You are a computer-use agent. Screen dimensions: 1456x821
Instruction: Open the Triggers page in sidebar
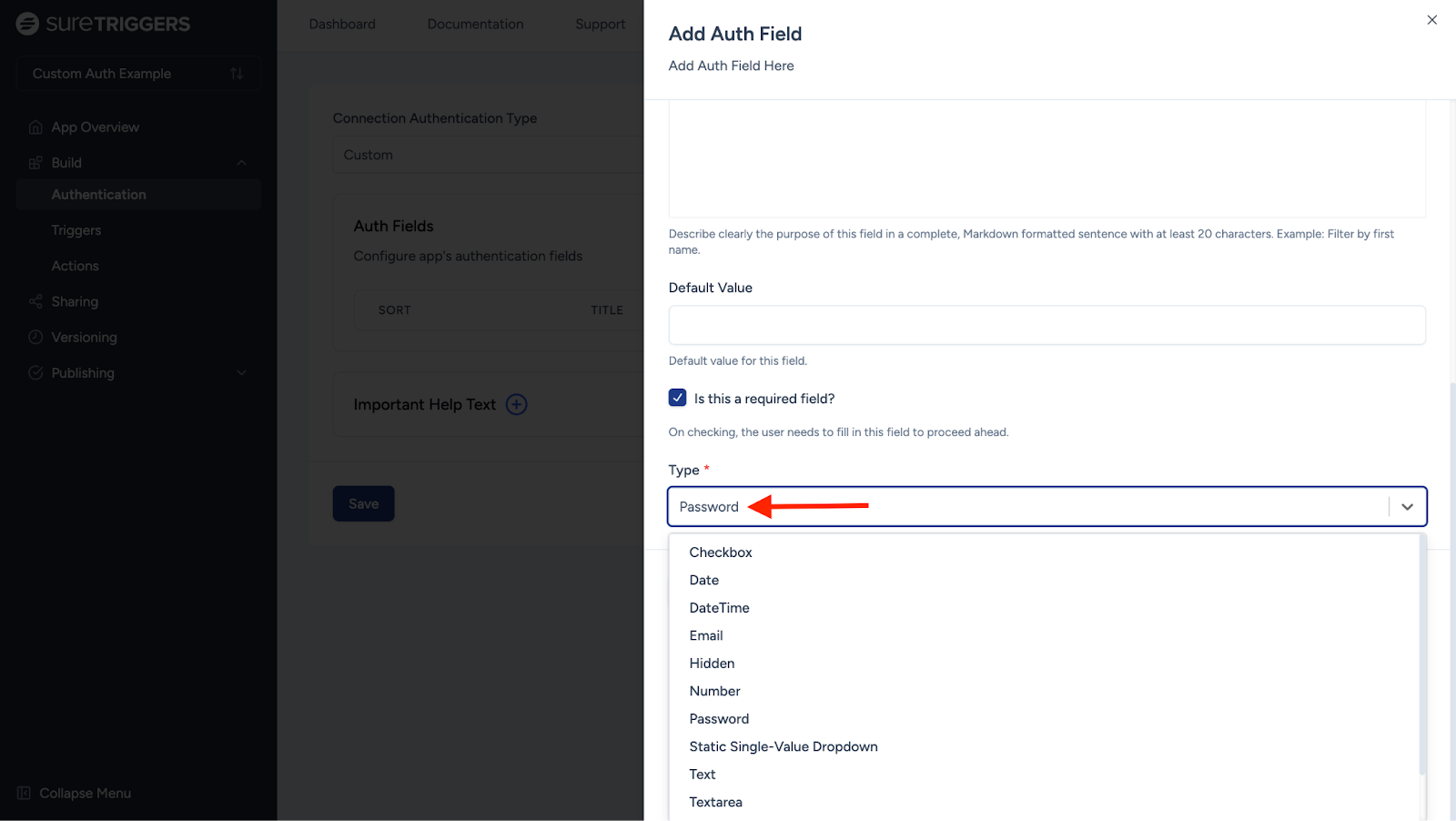(x=76, y=230)
